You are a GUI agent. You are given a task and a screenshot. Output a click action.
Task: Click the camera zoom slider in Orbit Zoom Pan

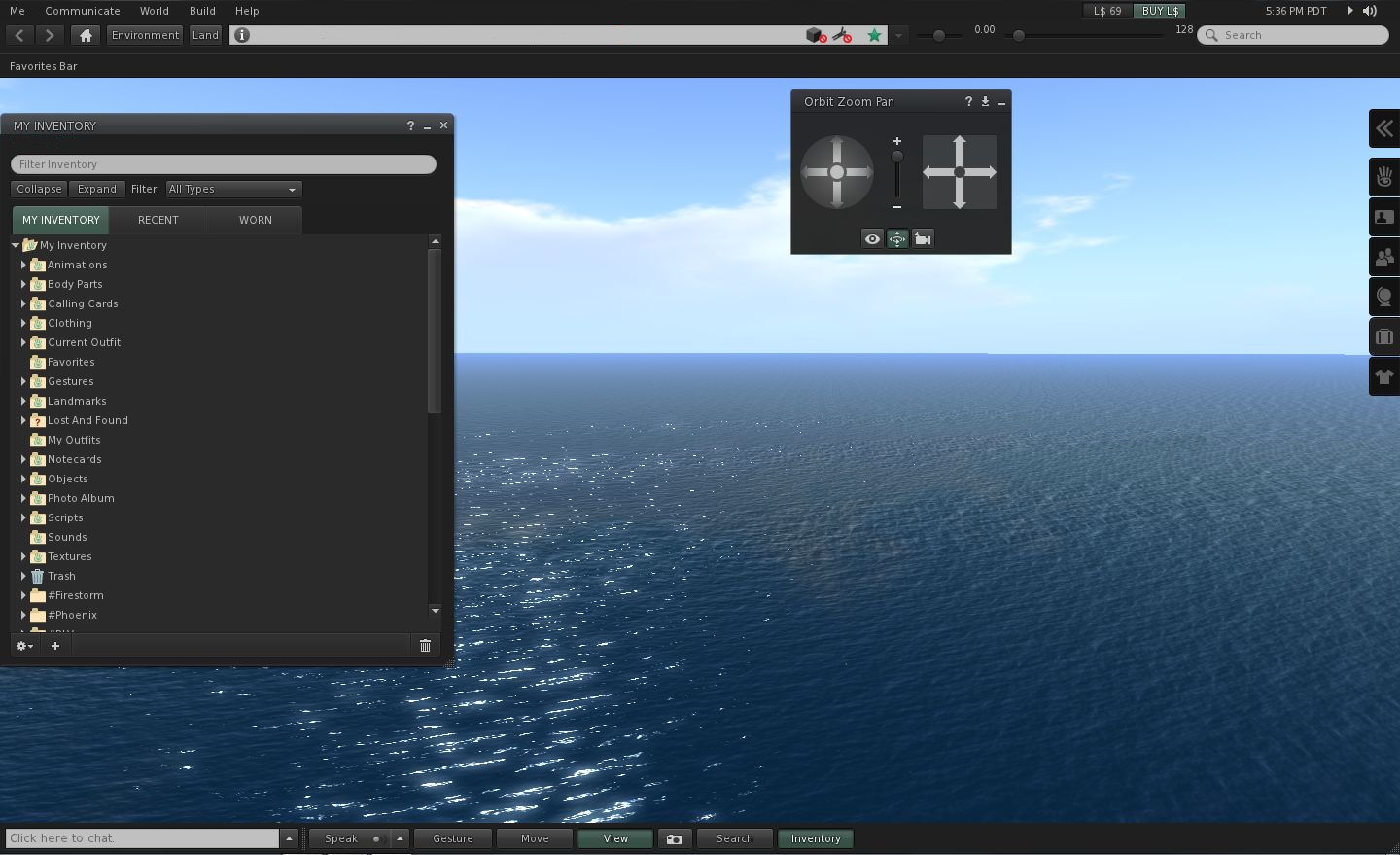click(x=897, y=174)
